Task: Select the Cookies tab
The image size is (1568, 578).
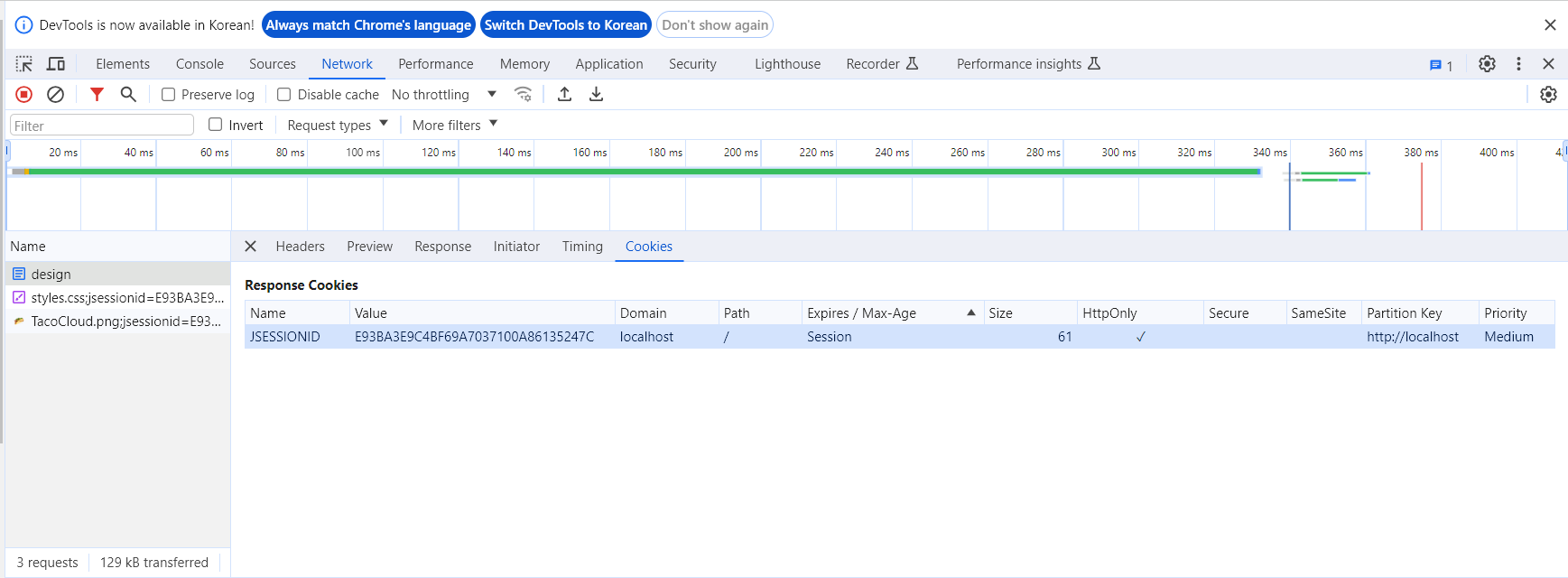Action: coord(649,247)
